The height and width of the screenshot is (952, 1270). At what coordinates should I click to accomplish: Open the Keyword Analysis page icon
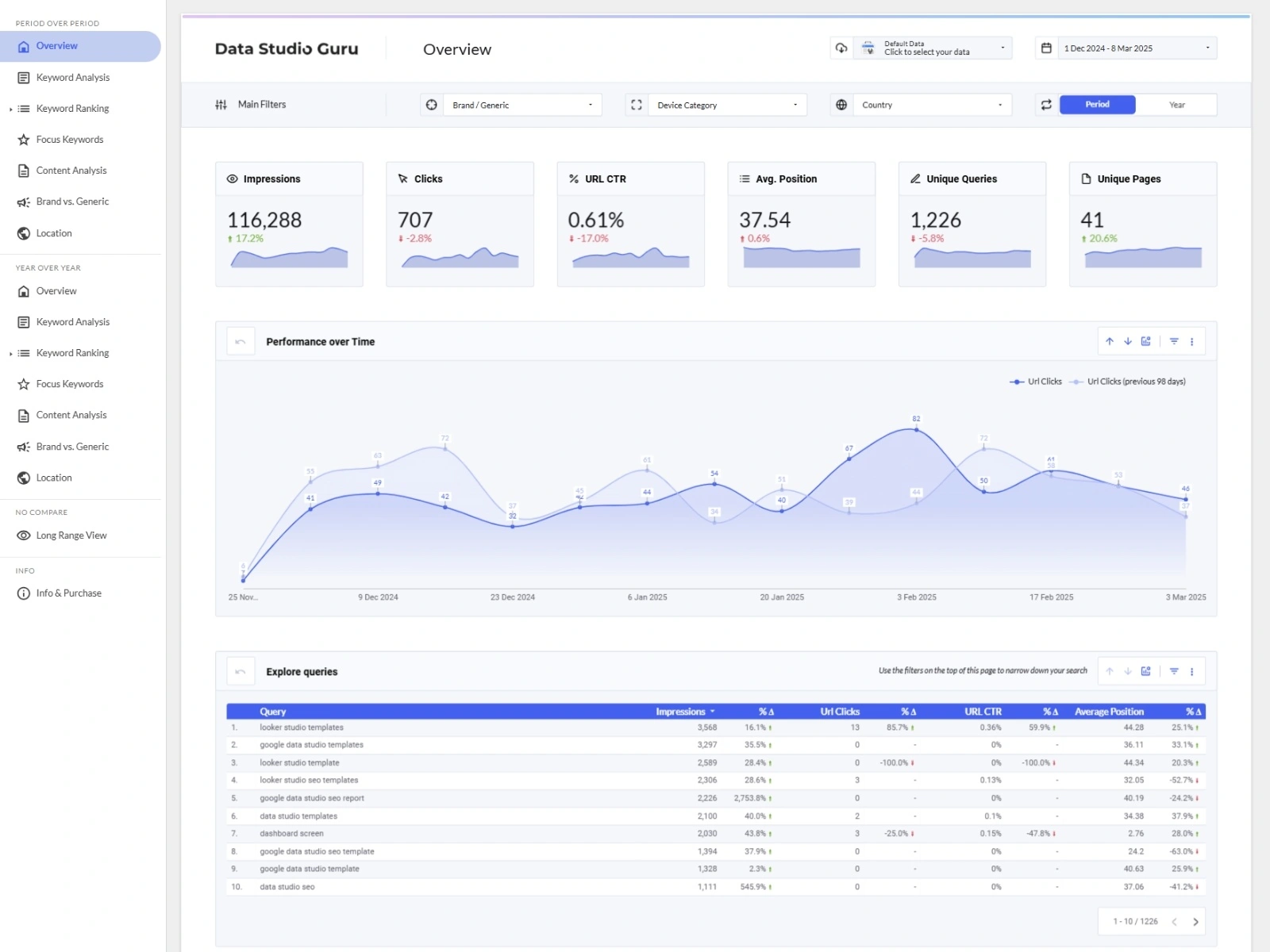pos(22,77)
